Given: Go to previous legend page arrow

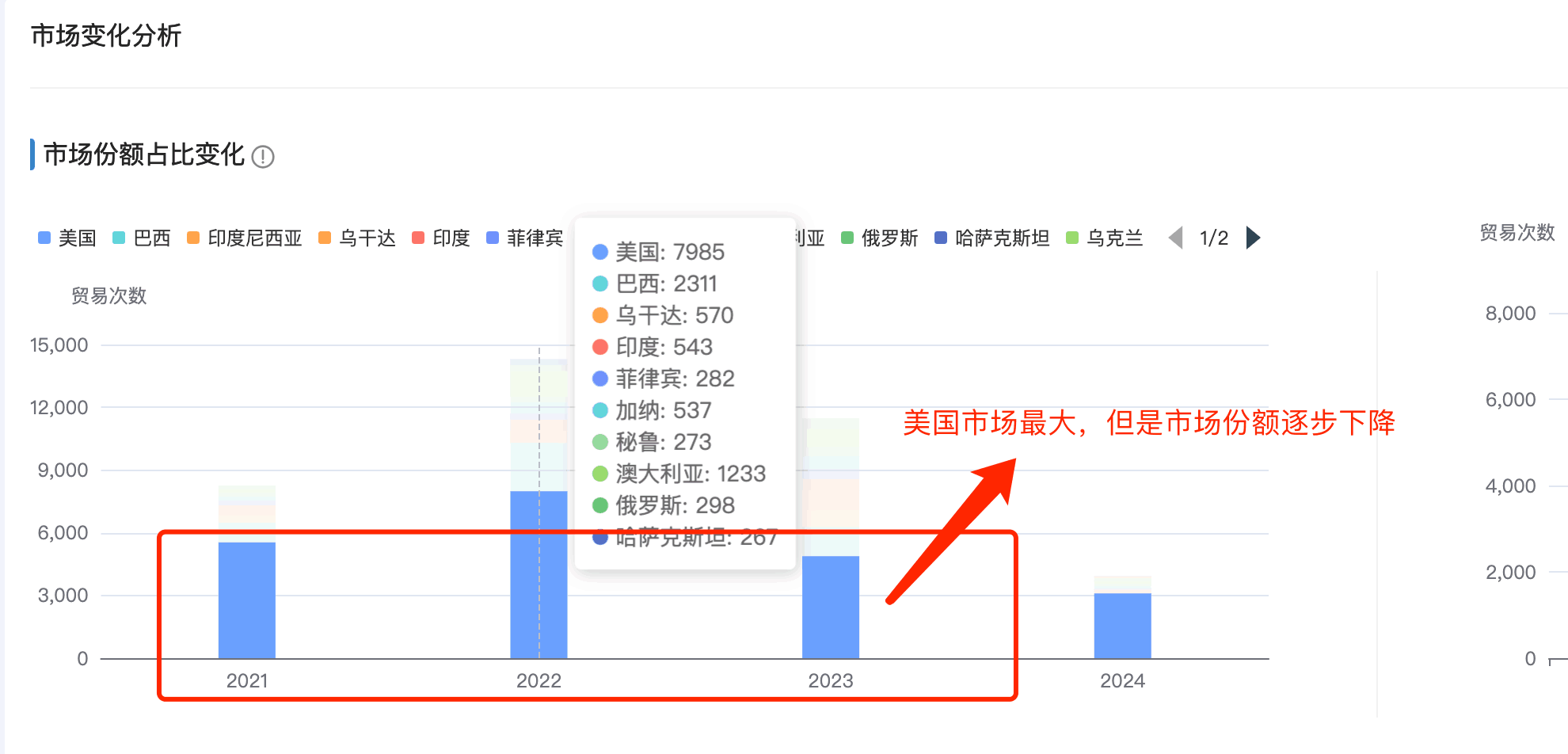Looking at the screenshot, I should tap(1176, 238).
